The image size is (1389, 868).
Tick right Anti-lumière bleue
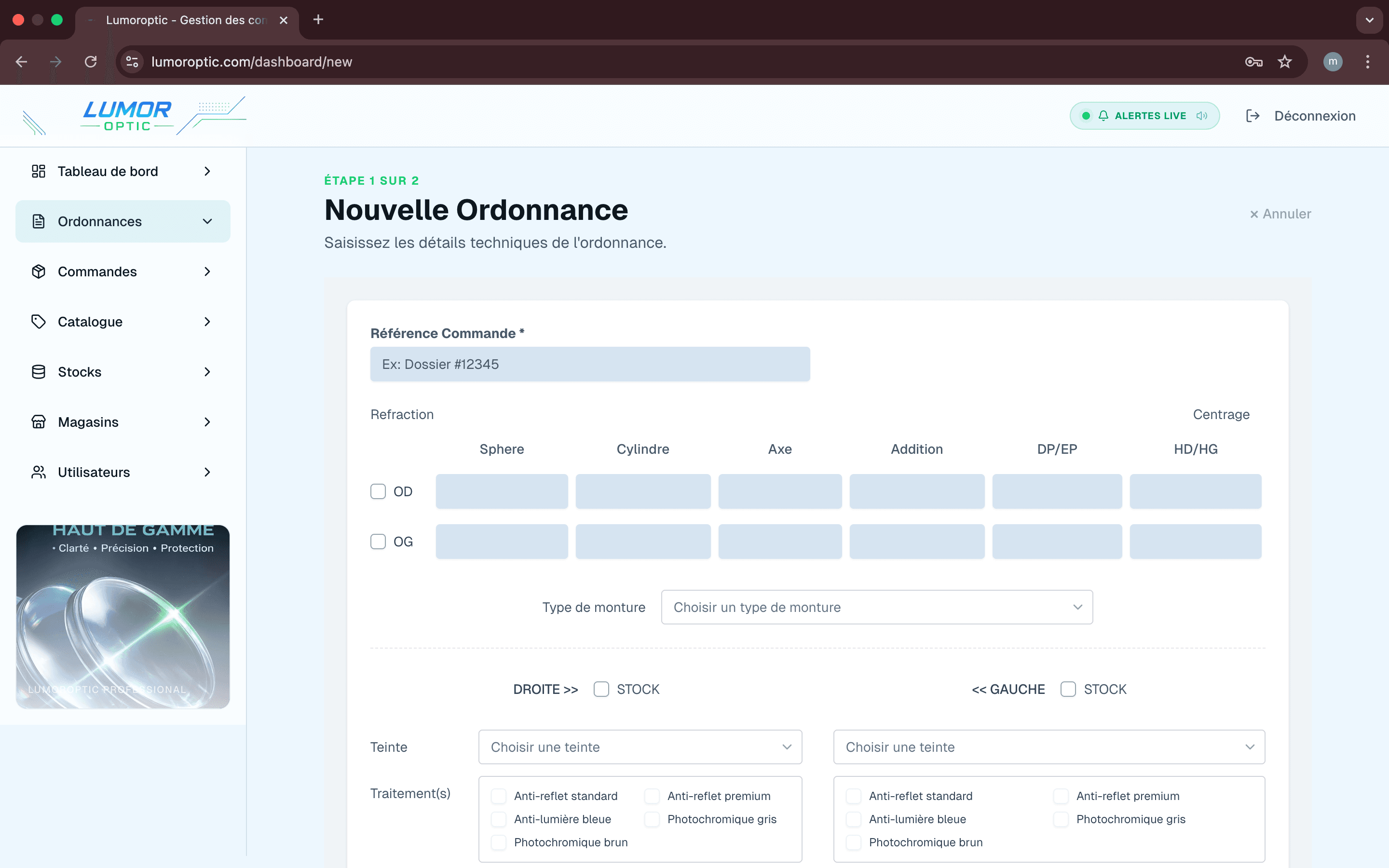coord(499,819)
